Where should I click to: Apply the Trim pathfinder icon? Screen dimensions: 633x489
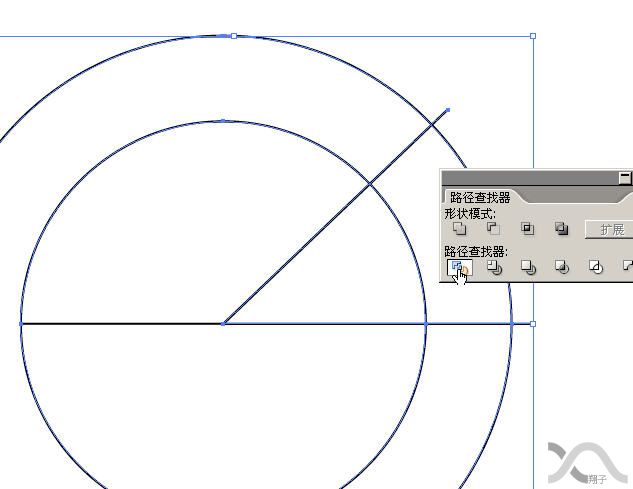pos(494,267)
